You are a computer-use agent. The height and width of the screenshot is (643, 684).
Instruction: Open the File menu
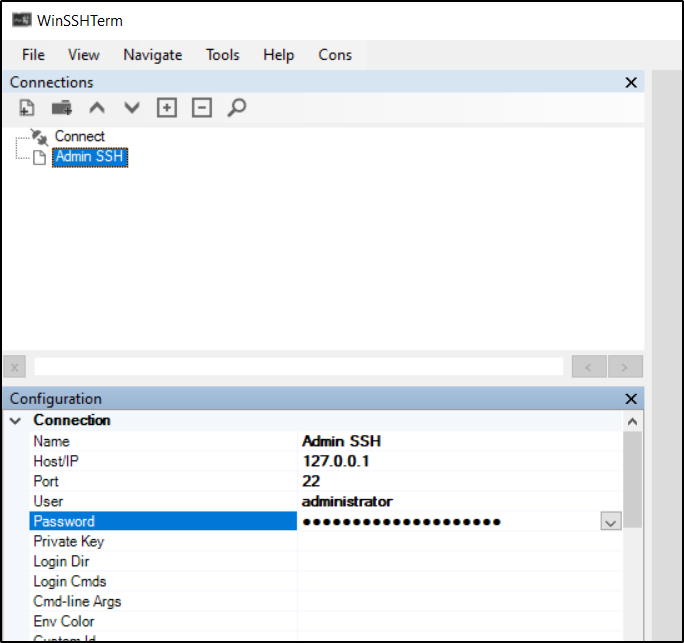tap(33, 55)
